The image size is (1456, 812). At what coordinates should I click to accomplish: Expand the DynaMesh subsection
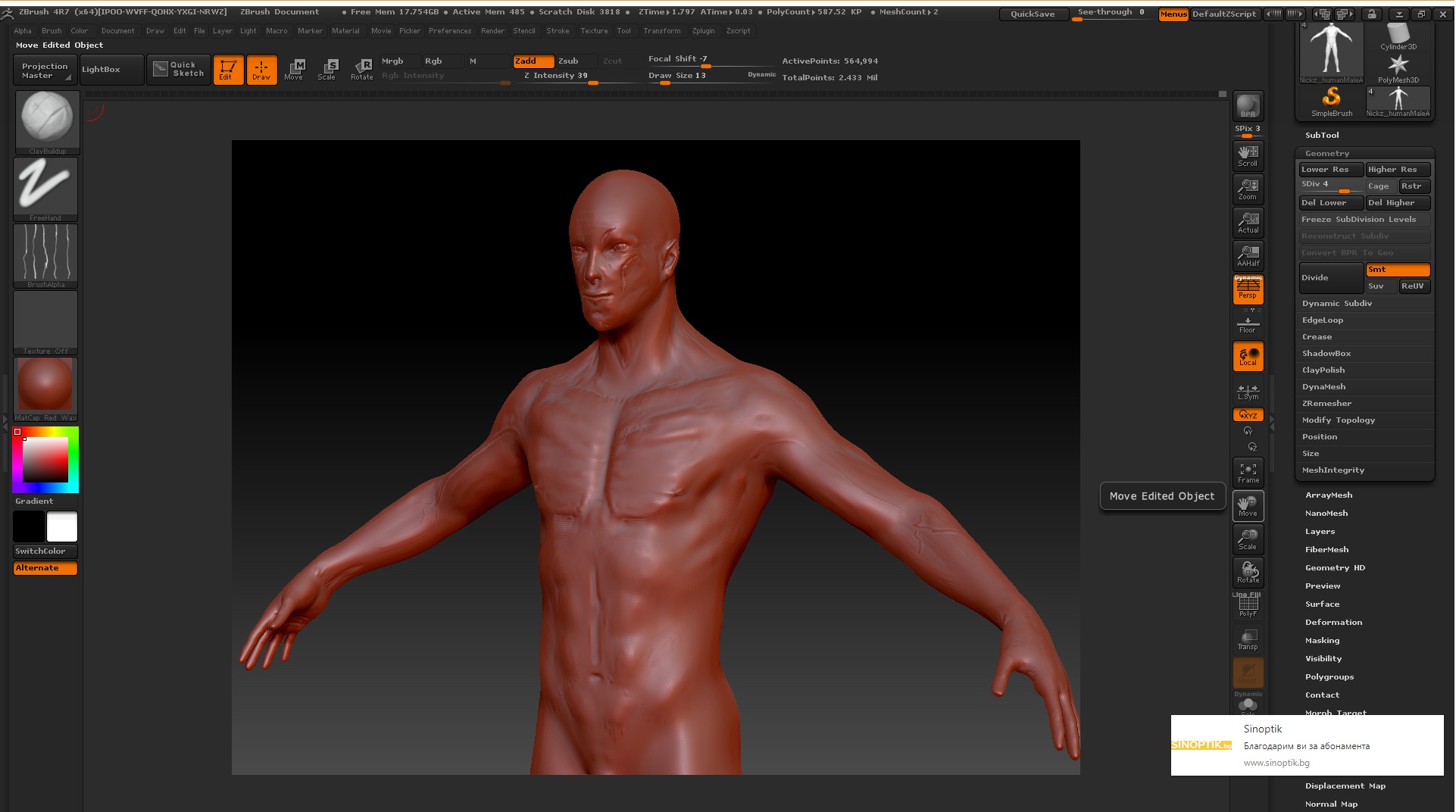point(1324,387)
